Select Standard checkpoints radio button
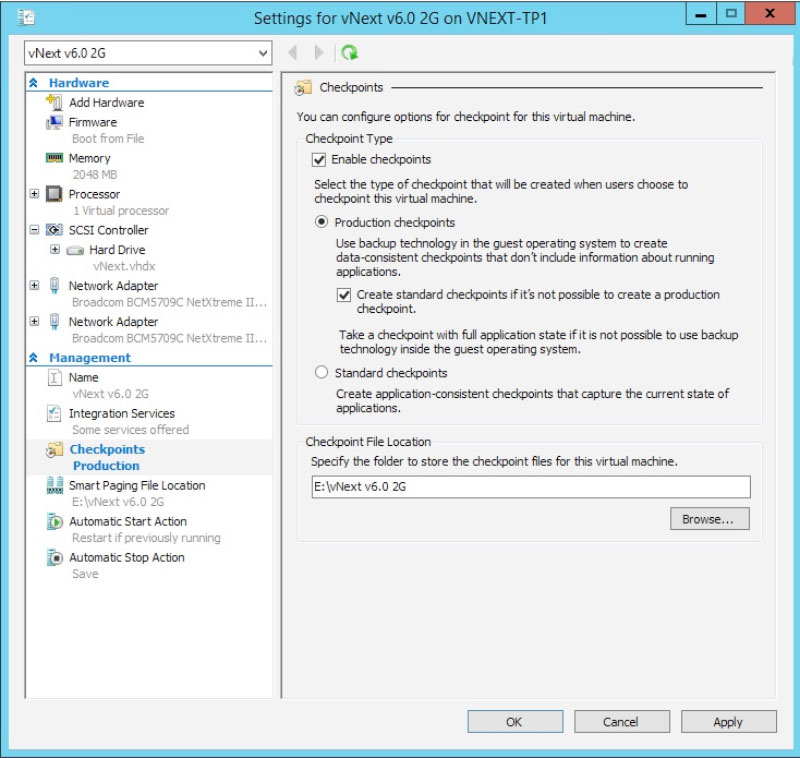Screen dimensions: 800x758 (321, 372)
